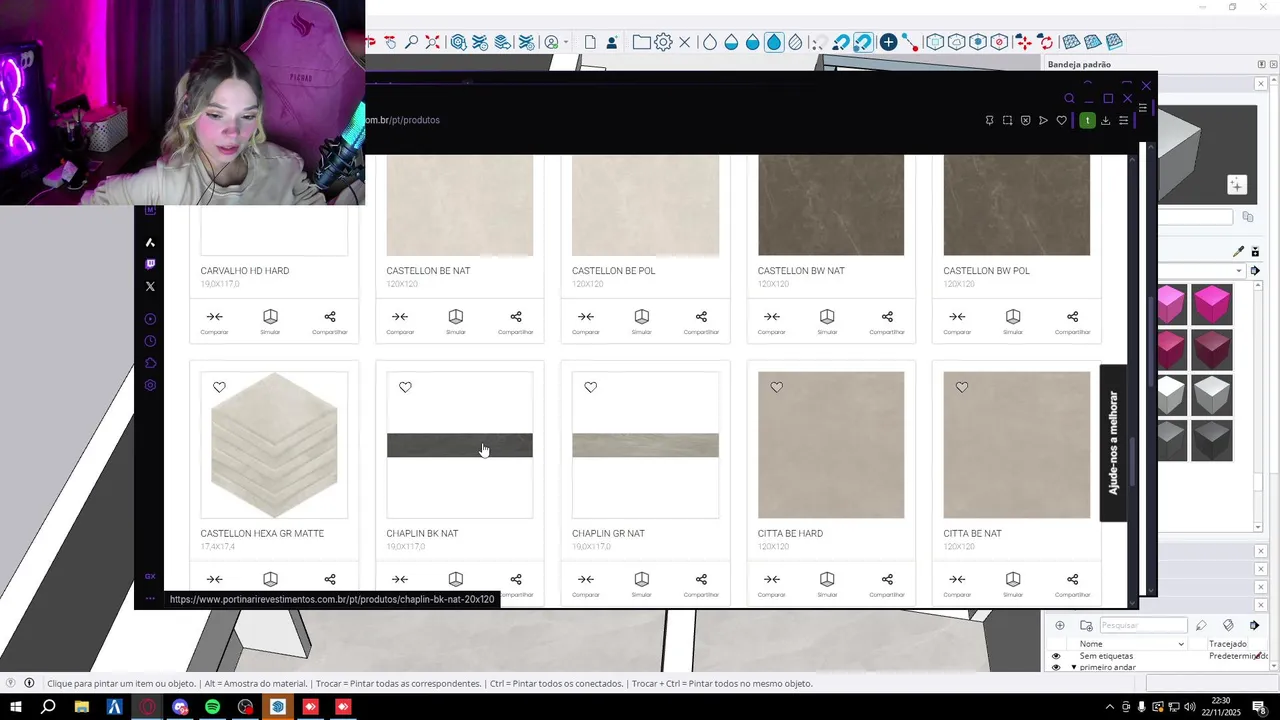This screenshot has height=720, width=1280.
Task: Add a new tag with plus icon
Action: [x=1060, y=626]
